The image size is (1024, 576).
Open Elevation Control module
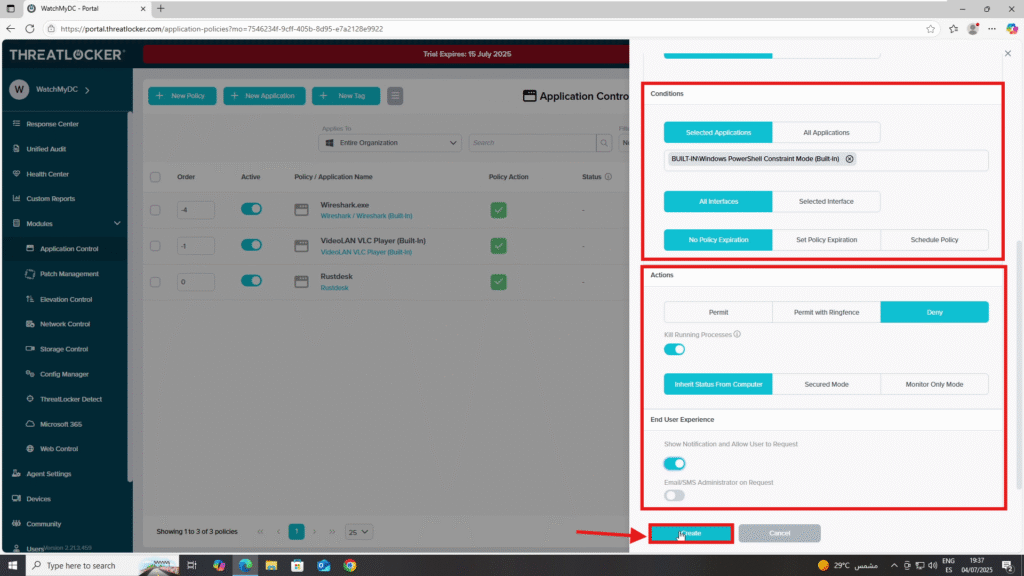66,299
